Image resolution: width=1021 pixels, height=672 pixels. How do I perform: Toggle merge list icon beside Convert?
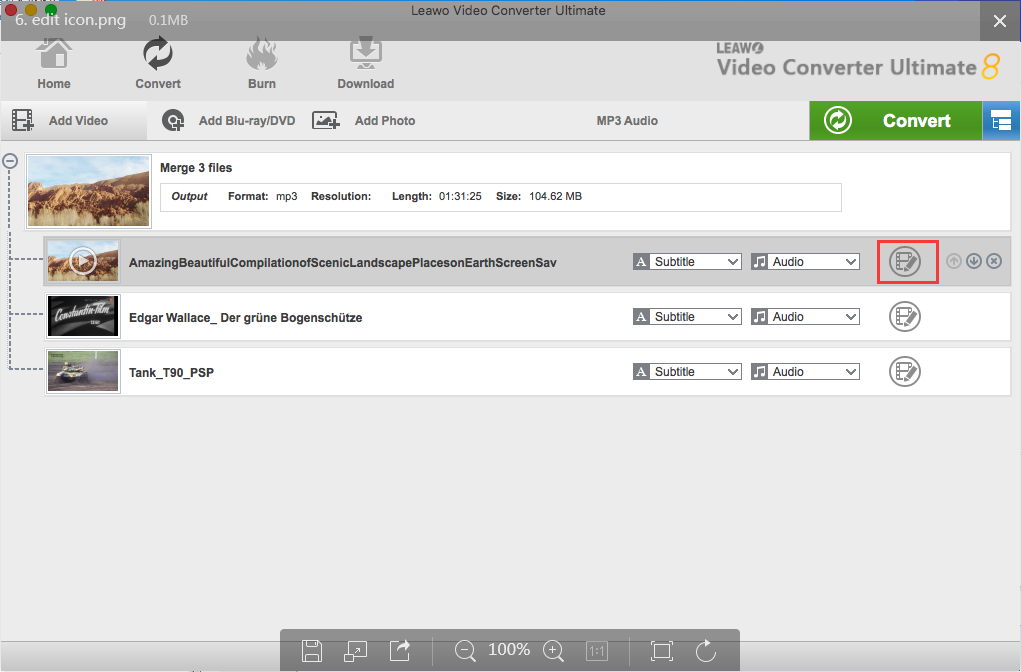tap(1001, 120)
